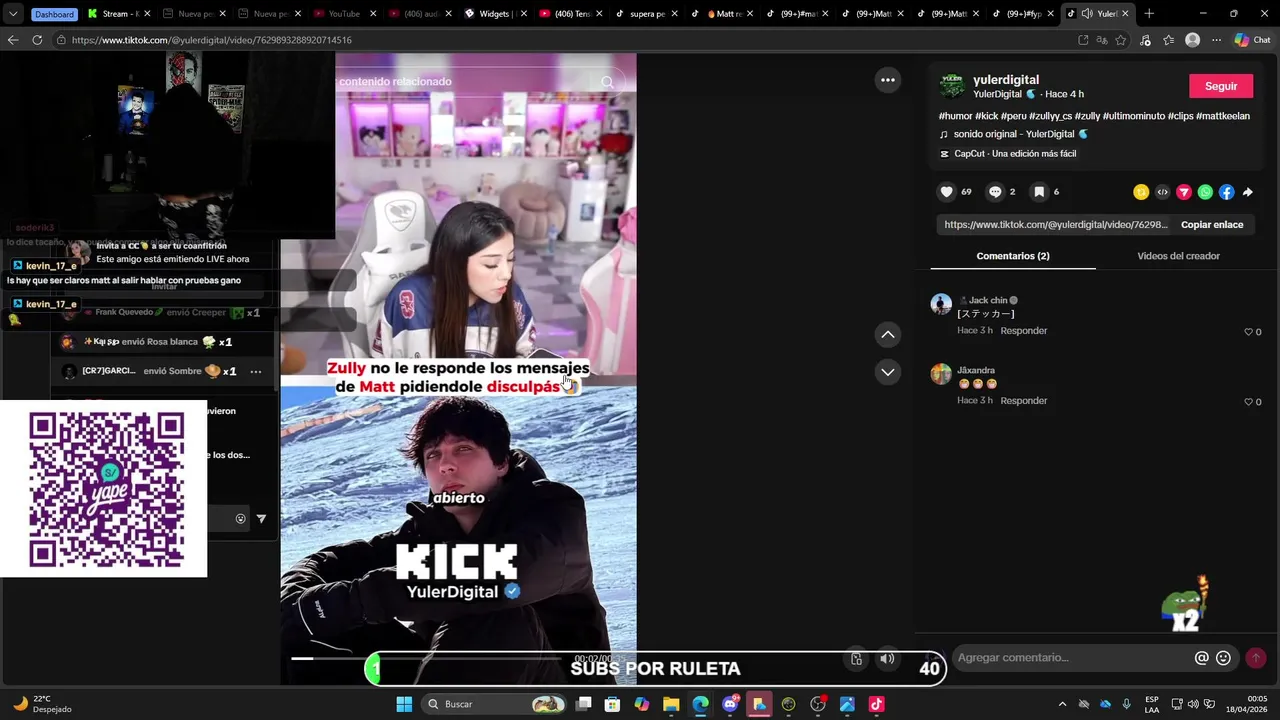
Task: Open the emoji icon in overlay chat
Action: pyautogui.click(x=240, y=519)
